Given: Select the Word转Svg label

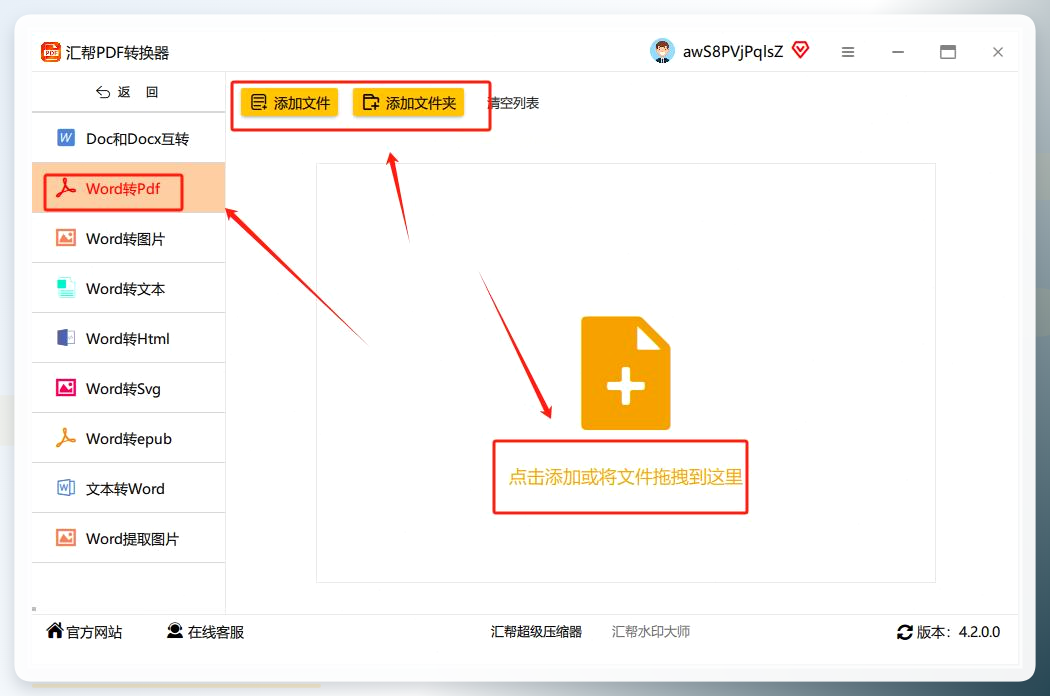Looking at the screenshot, I should tap(123, 389).
